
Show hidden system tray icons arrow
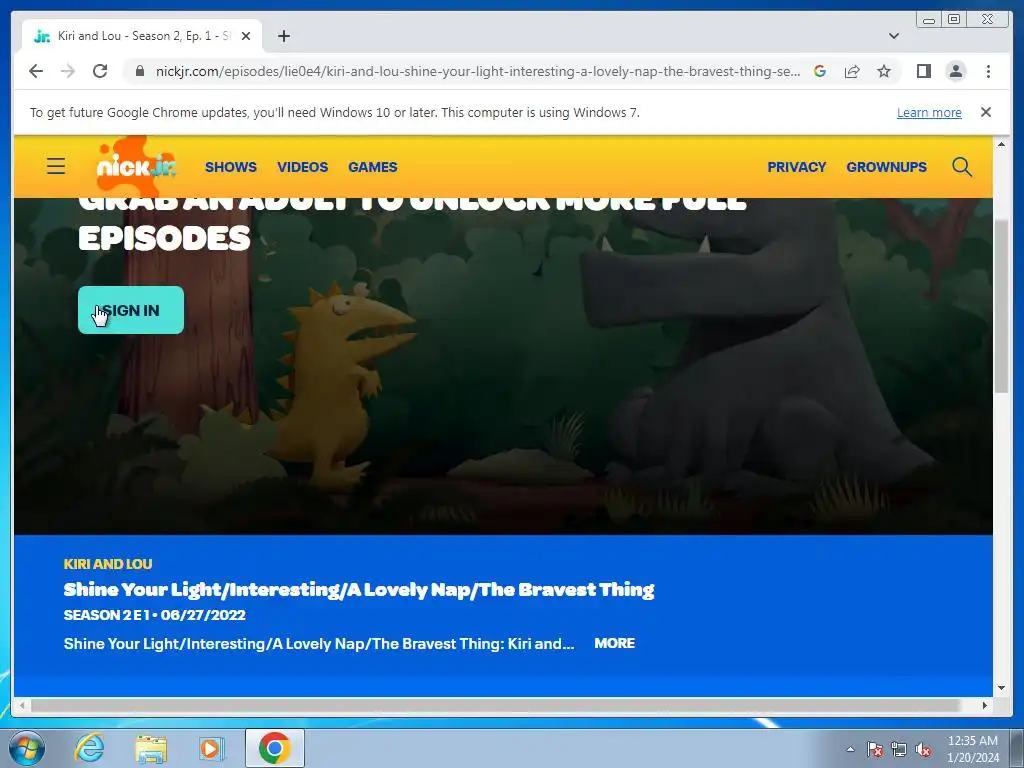[x=850, y=749]
